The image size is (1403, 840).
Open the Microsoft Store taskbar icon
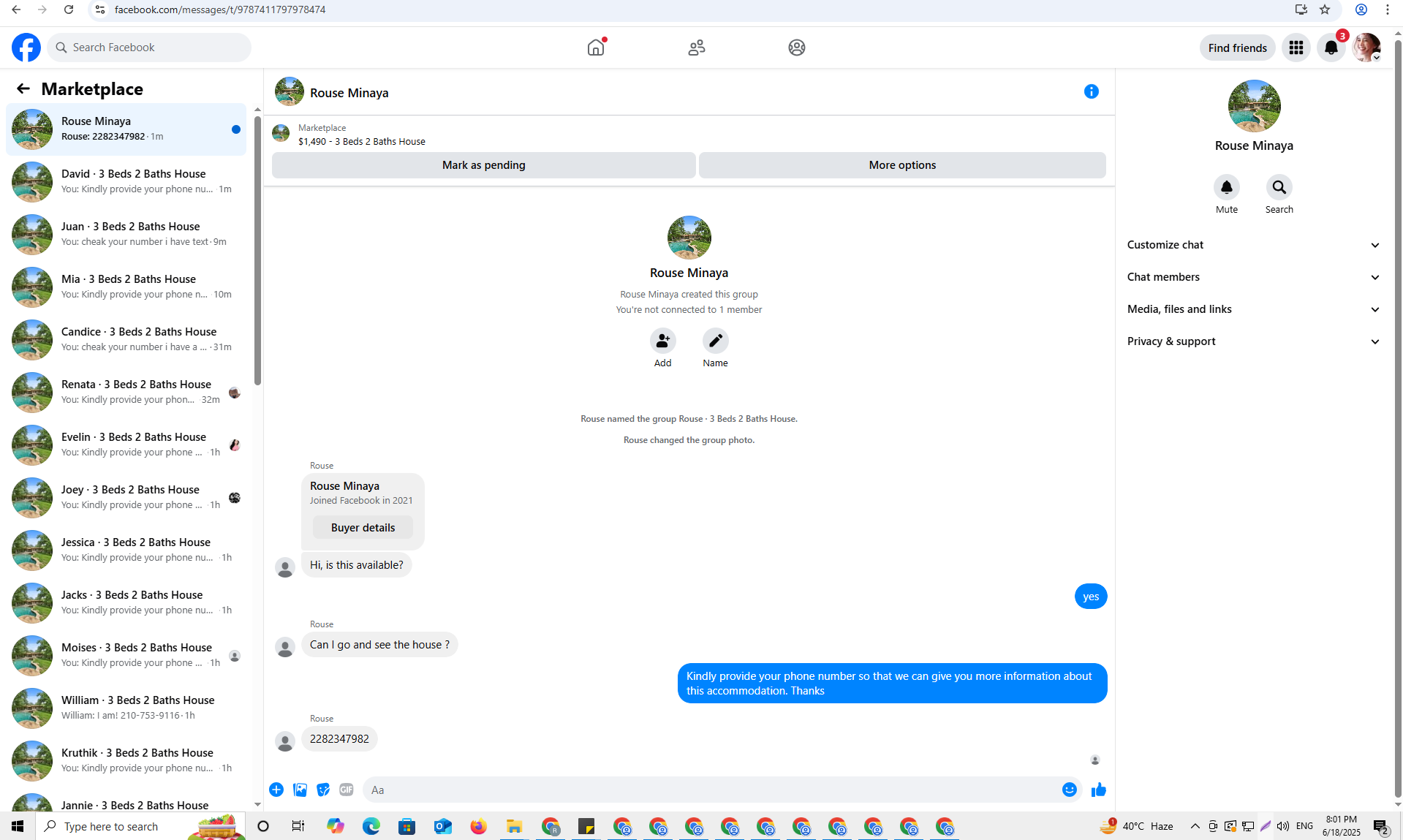click(x=407, y=826)
